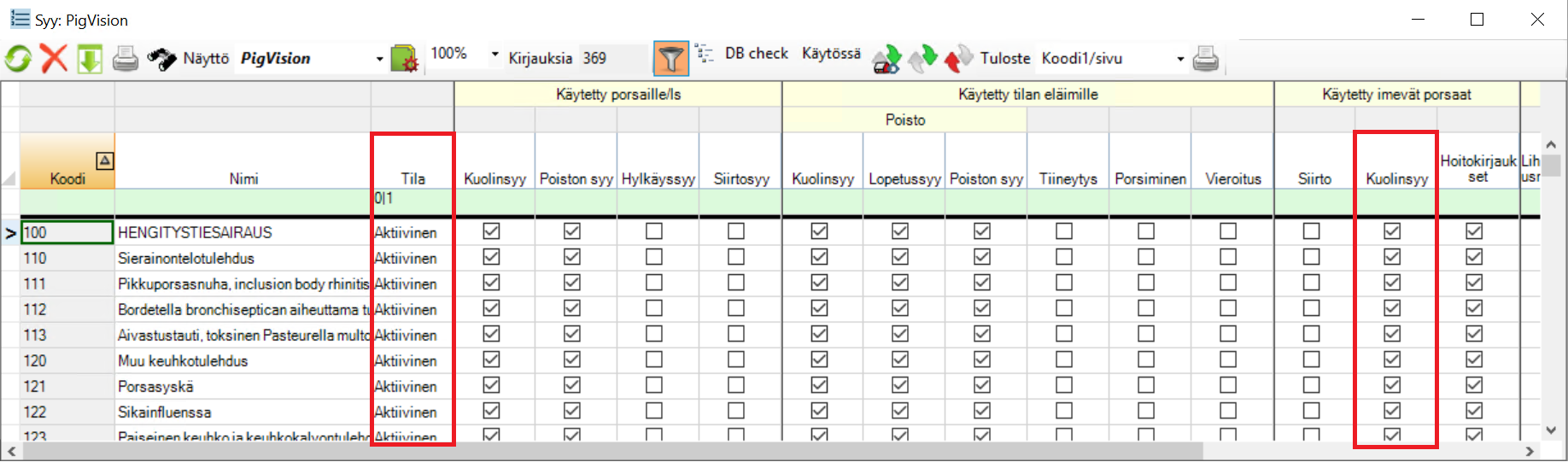Toggle first Kuolinsyy checkbox for HENGITYSTIESAIRAUS
The image size is (1568, 462).
click(x=491, y=231)
